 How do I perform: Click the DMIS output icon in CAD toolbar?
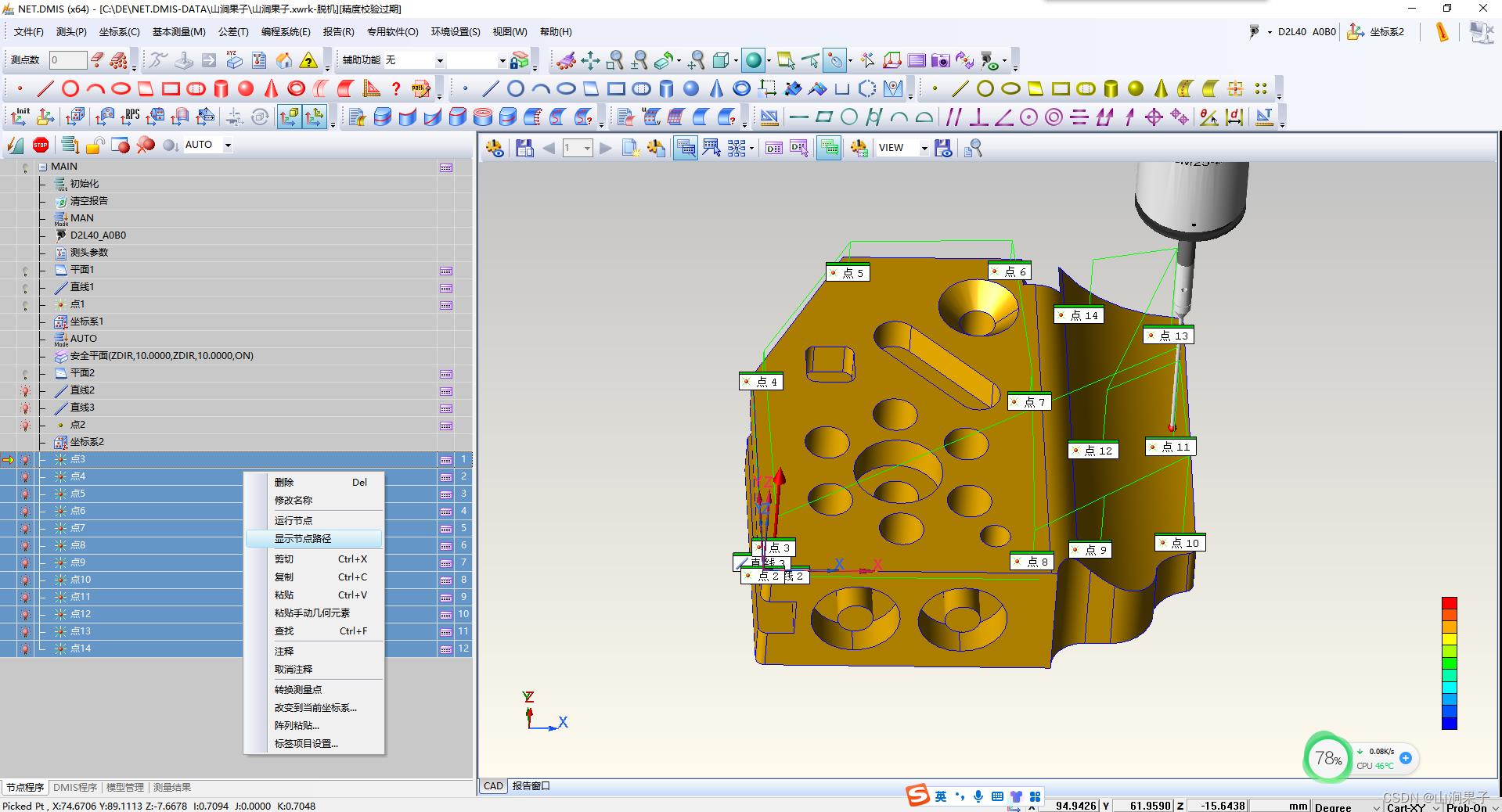point(774,148)
